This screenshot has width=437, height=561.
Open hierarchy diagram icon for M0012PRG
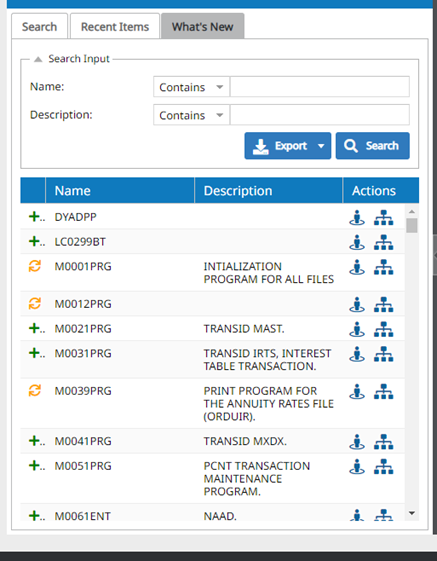click(x=384, y=304)
